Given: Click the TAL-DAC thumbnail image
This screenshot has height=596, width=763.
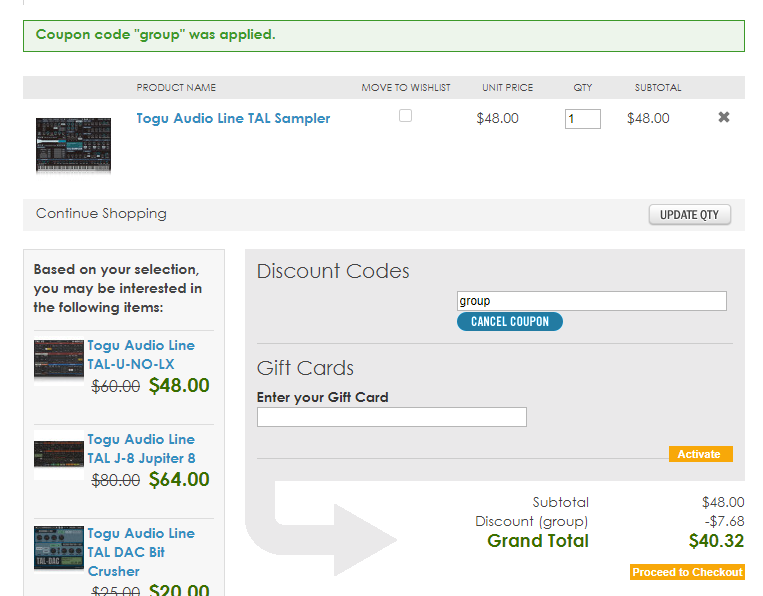Looking at the screenshot, I should coord(59,548).
